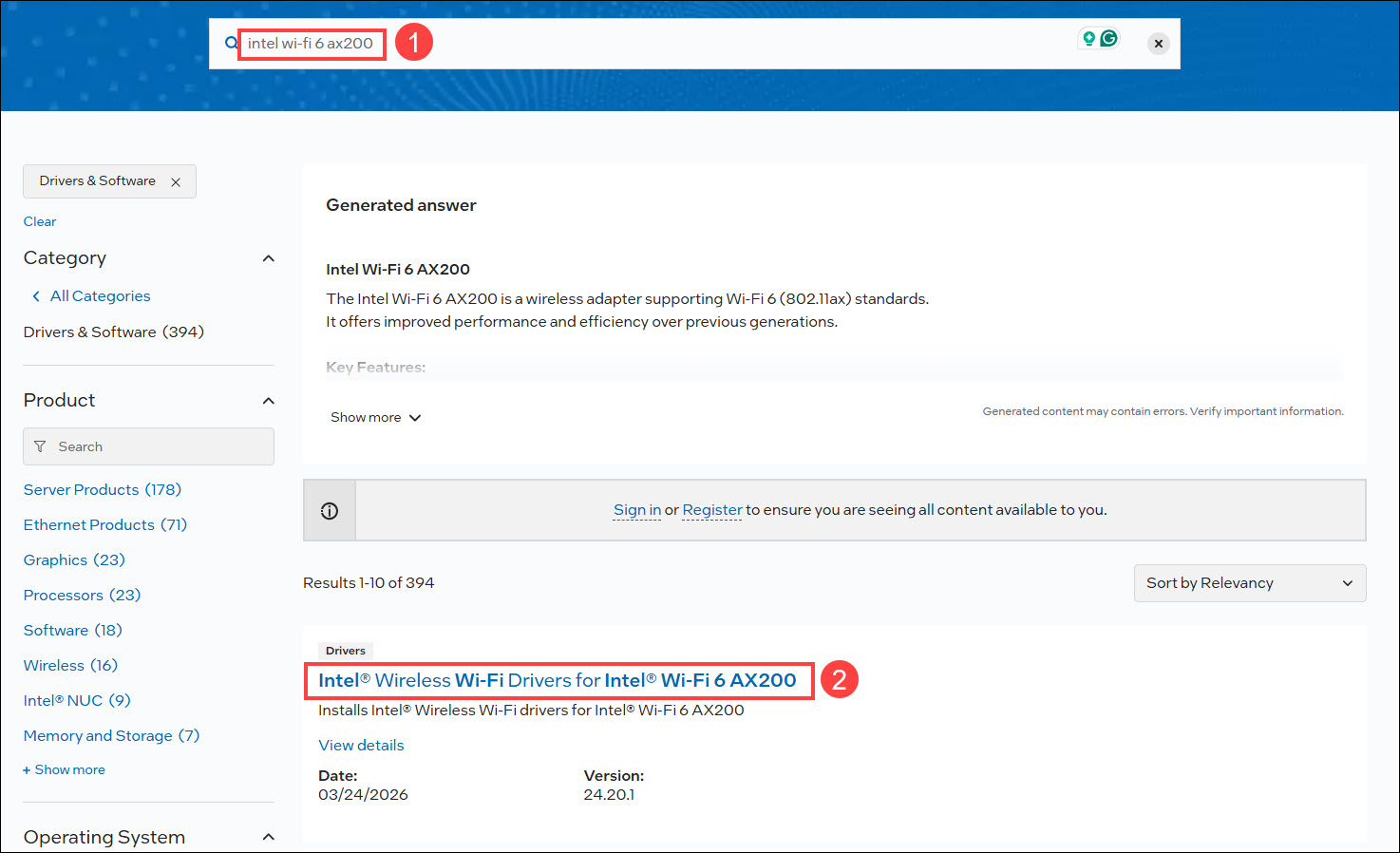Filter by Ethernet Products (71)
Image resolution: width=1400 pixels, height=853 pixels.
(105, 525)
